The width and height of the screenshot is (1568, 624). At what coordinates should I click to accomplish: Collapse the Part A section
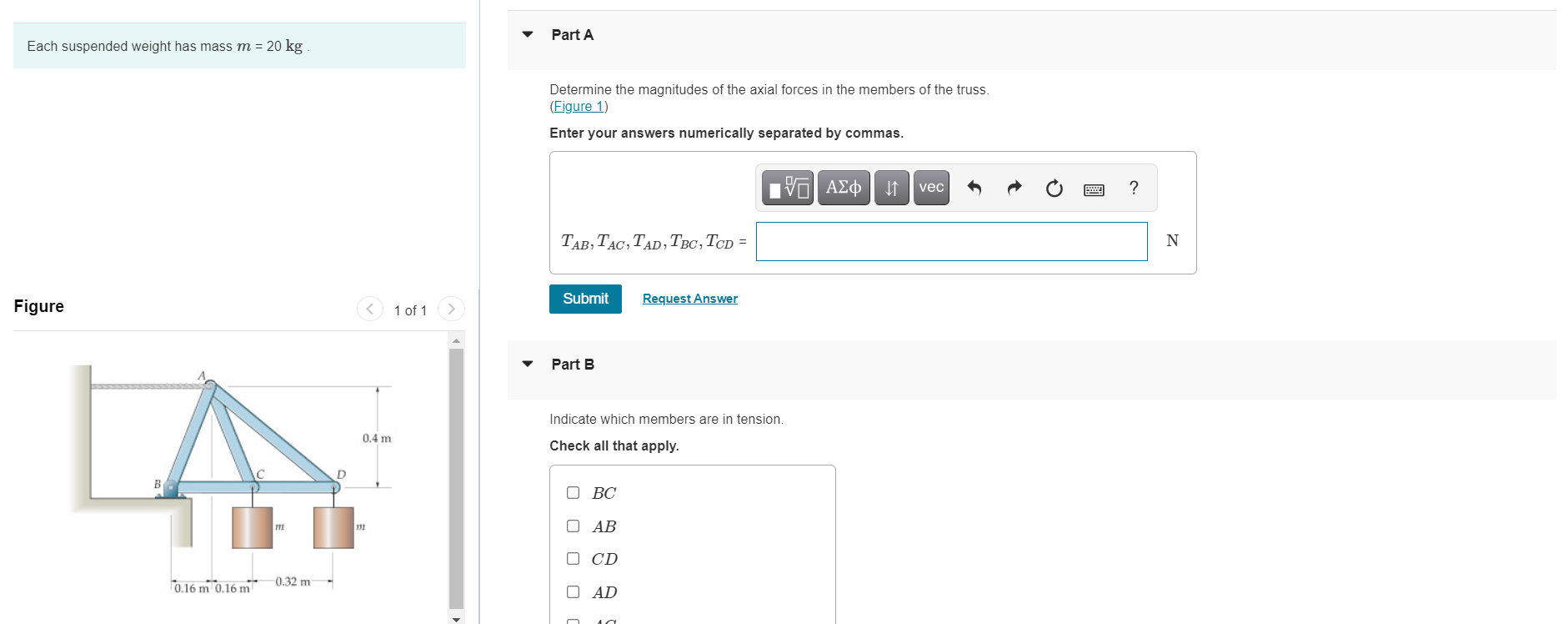tap(528, 34)
